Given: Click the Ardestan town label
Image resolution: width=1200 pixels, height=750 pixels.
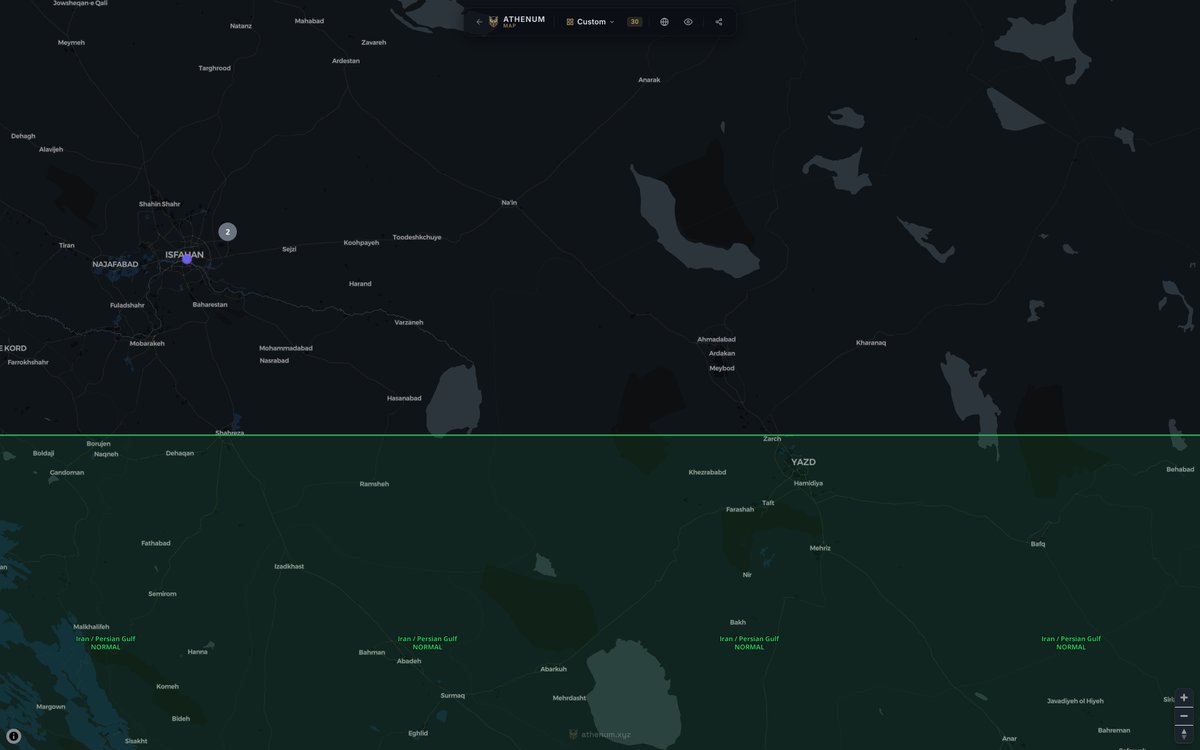Looking at the screenshot, I should click(x=346, y=61).
